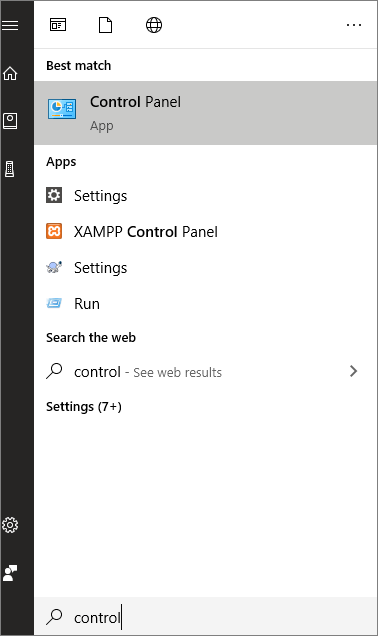Screen dimensions: 378x636
Task: Open the settings gear in the sidebar
Action: (x=10, y=525)
